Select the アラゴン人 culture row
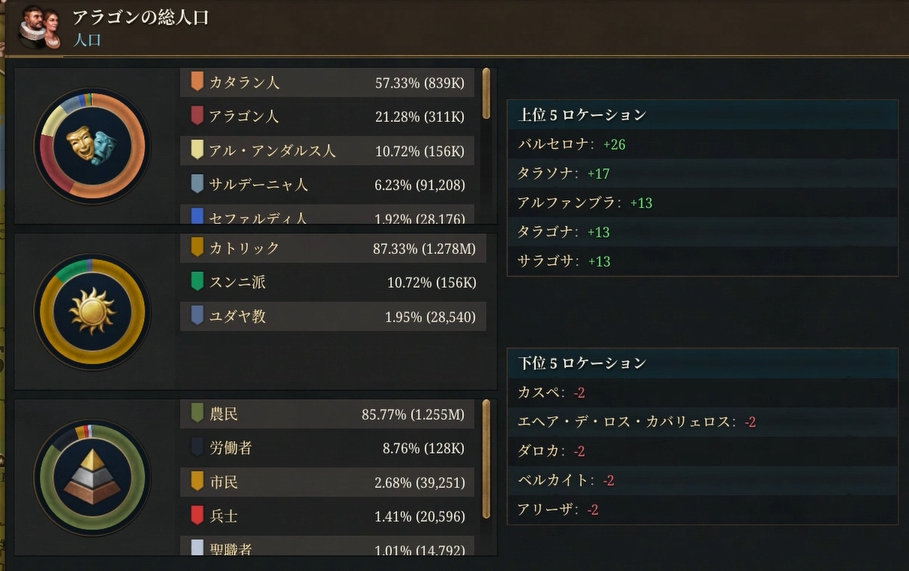Viewport: 909px width, 571px height. click(330, 117)
